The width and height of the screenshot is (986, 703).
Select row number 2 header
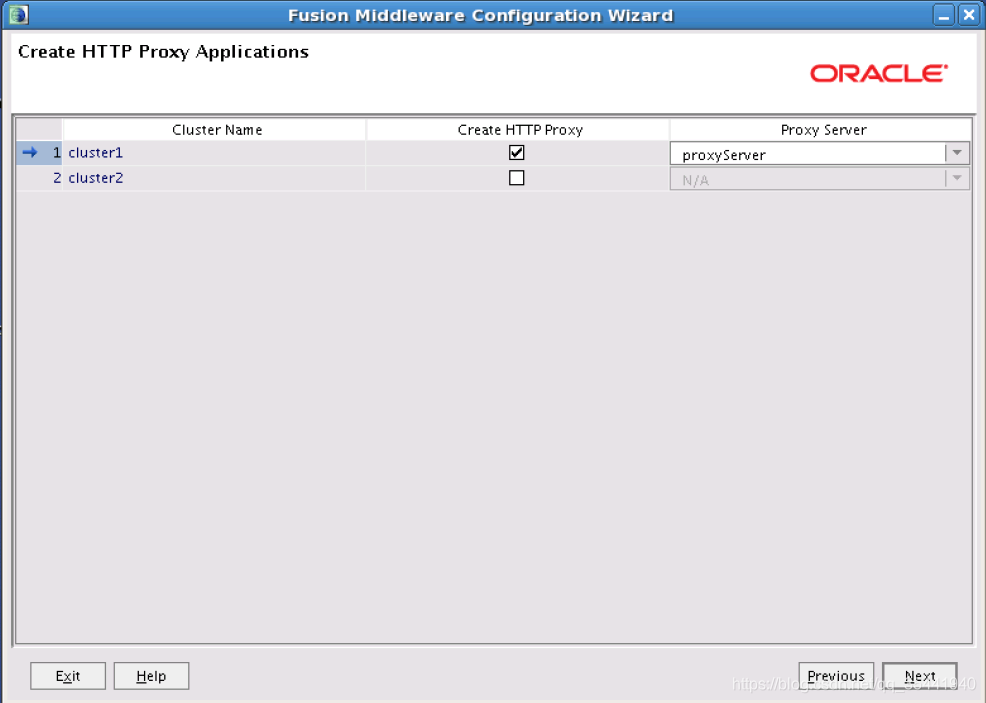(39, 178)
